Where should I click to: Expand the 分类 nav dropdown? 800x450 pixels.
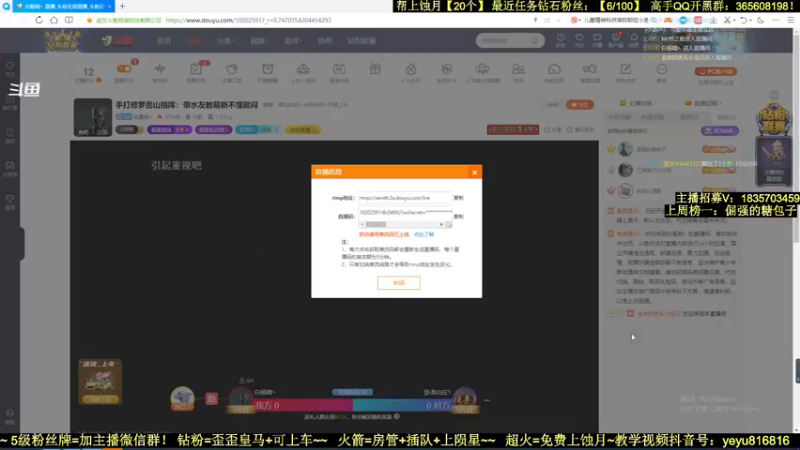tap(225, 41)
